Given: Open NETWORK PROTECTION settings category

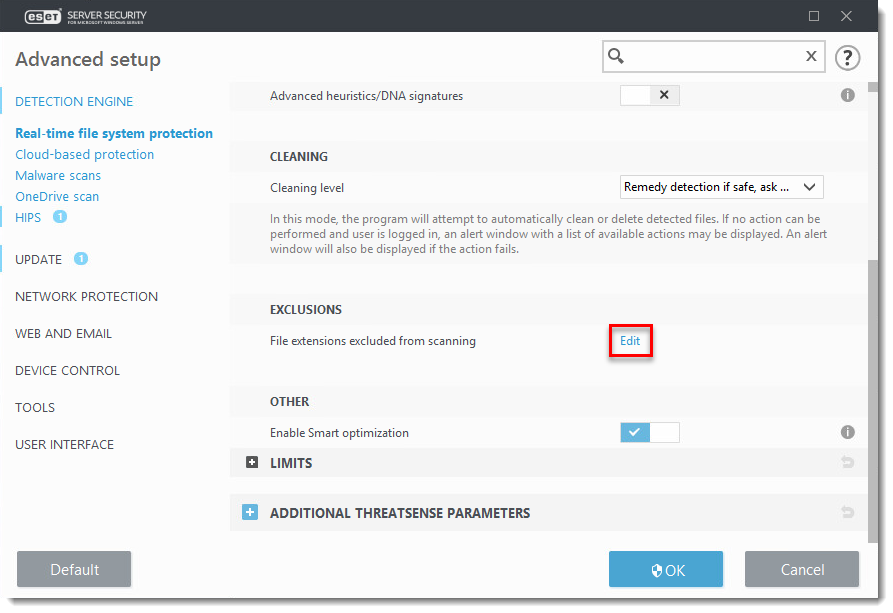Looking at the screenshot, I should [86, 297].
